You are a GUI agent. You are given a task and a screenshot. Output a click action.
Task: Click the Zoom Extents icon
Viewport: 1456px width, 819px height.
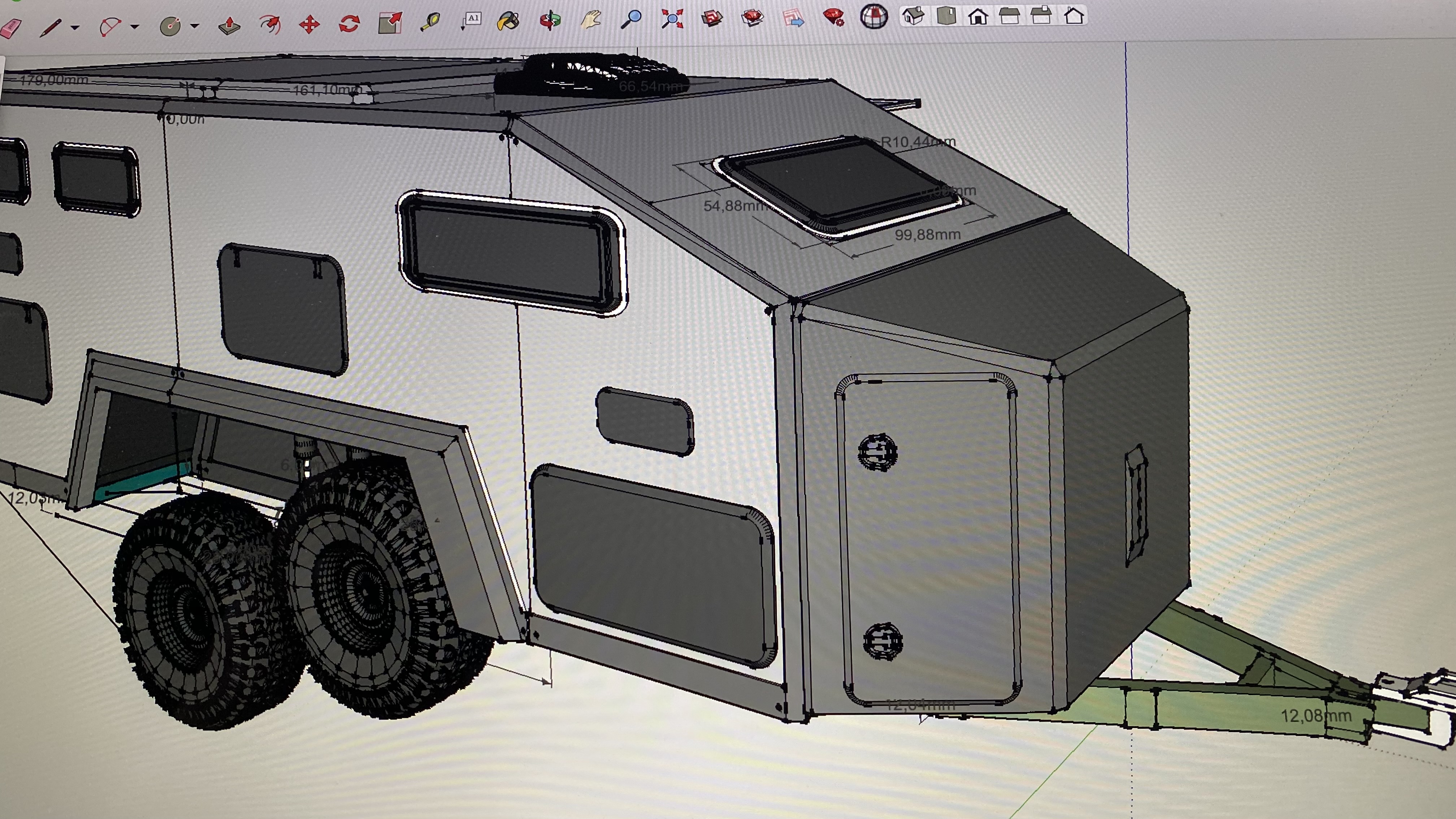pos(672,19)
